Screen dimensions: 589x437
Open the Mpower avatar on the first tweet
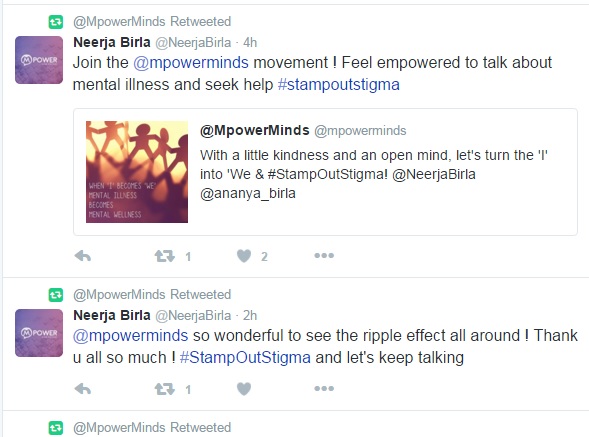39,60
